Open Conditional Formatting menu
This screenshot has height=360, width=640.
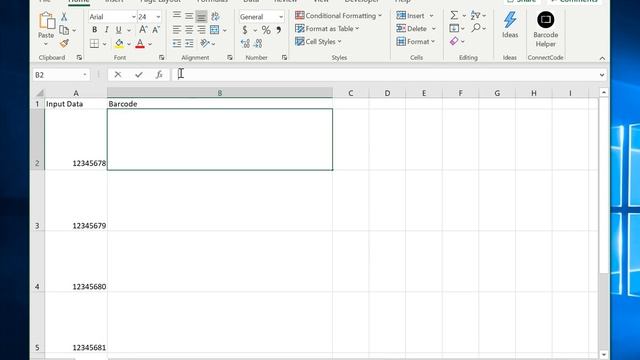[338, 16]
